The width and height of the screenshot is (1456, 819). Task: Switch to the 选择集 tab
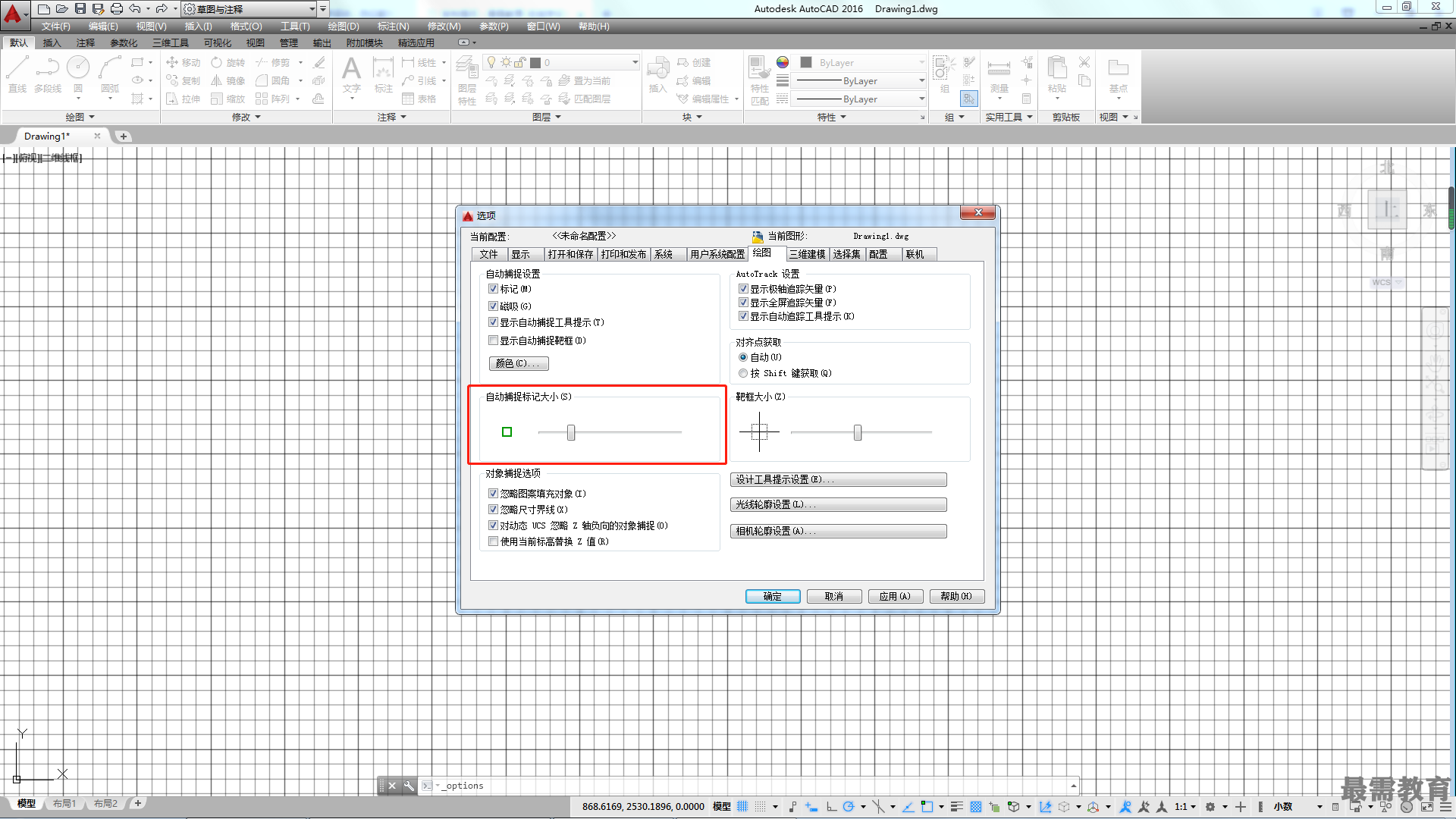(x=847, y=254)
